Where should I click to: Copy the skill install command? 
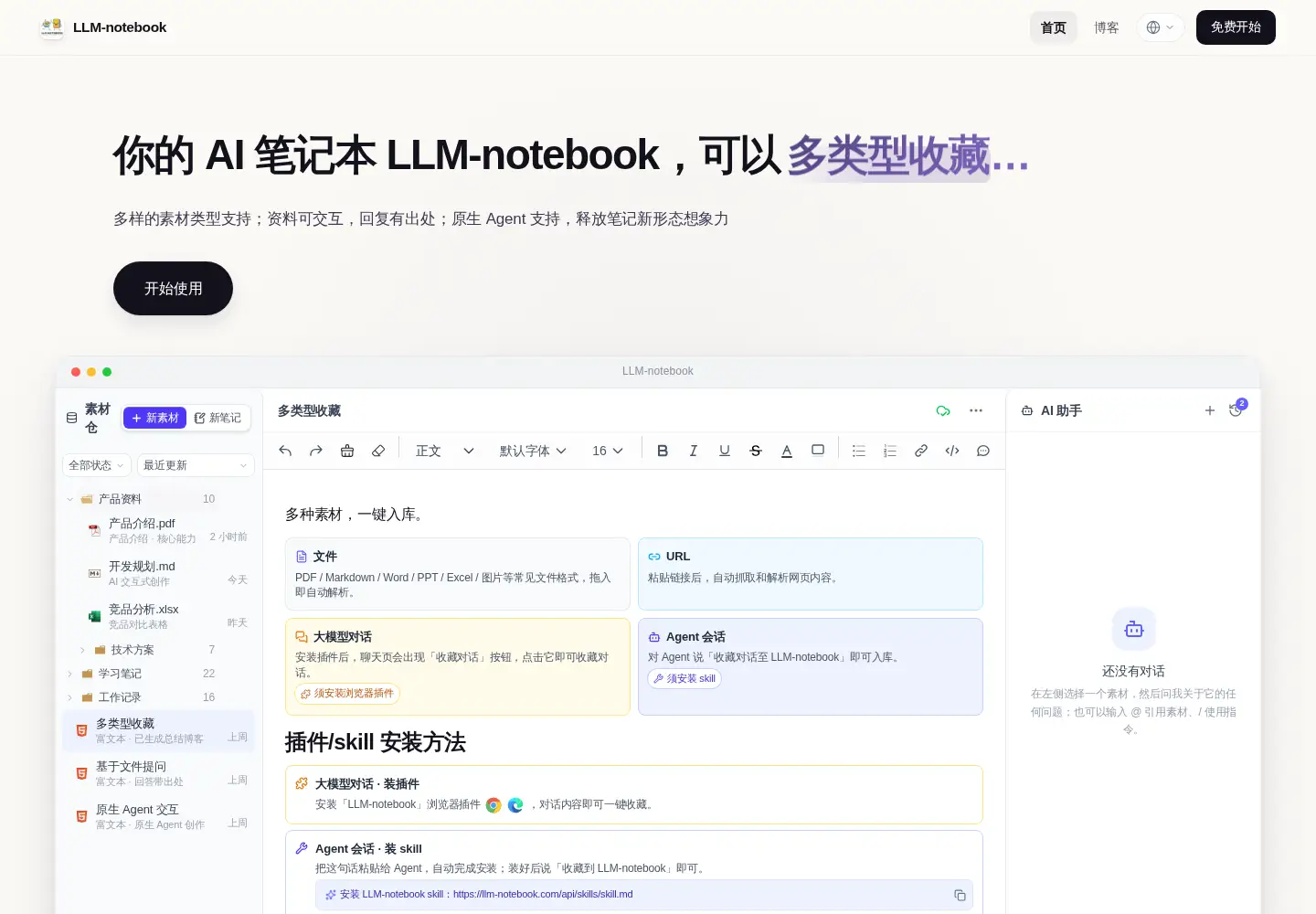[960, 896]
